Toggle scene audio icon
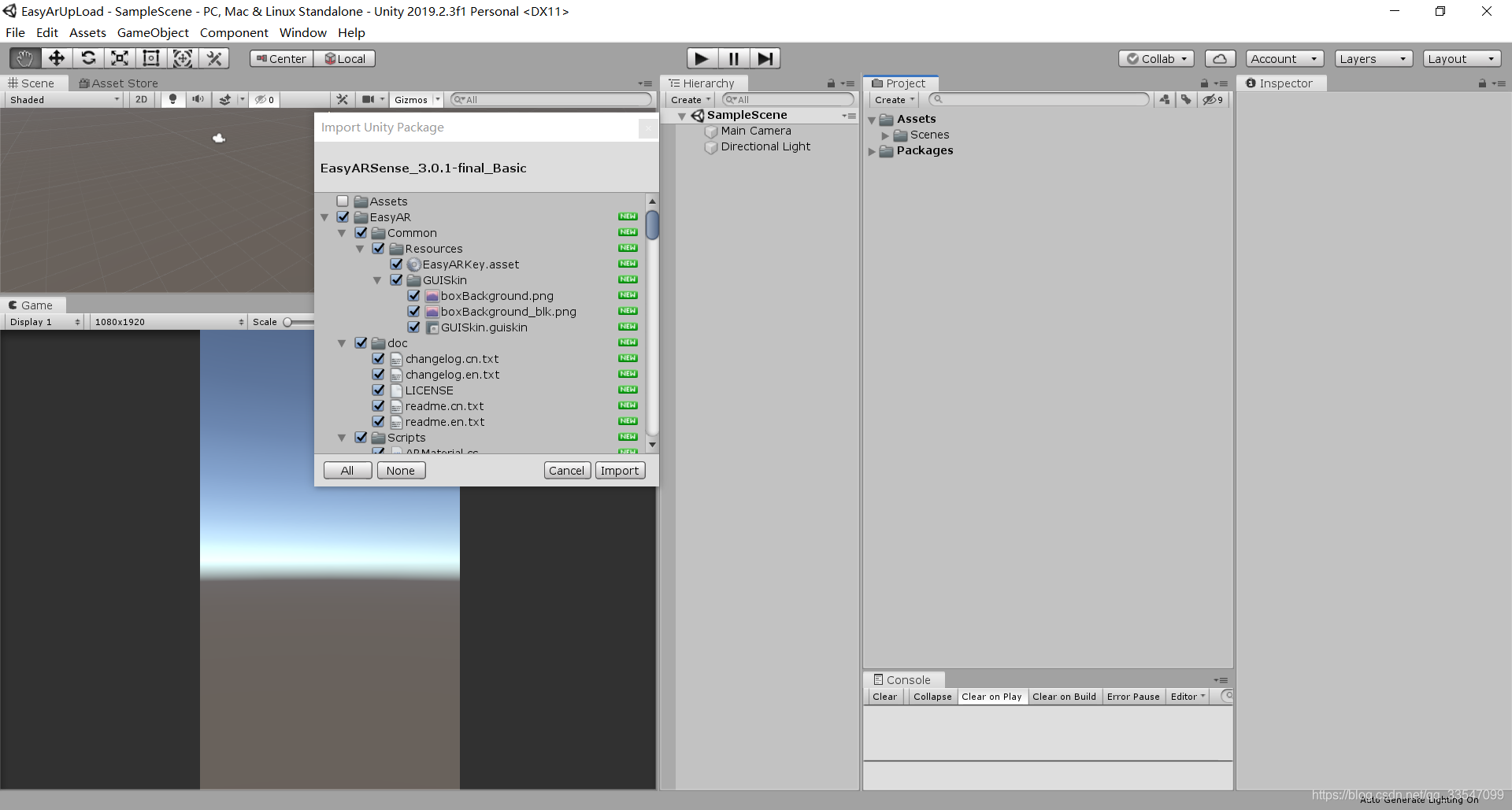This screenshot has height=810, width=1512. click(198, 100)
